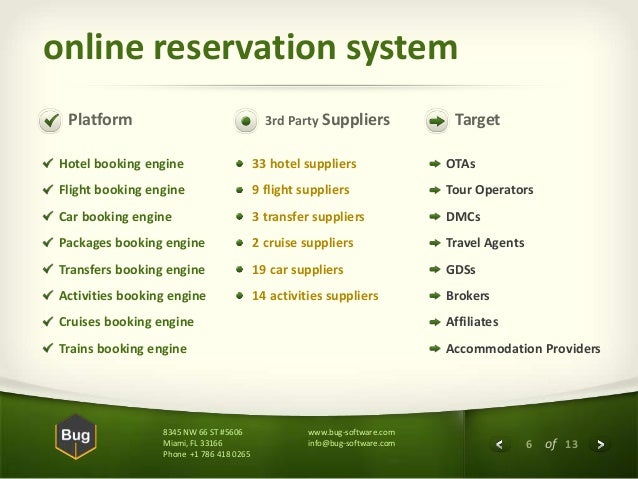This screenshot has width=638, height=479.
Task: Click the info@bug-software.com email link
Action: click(351, 443)
